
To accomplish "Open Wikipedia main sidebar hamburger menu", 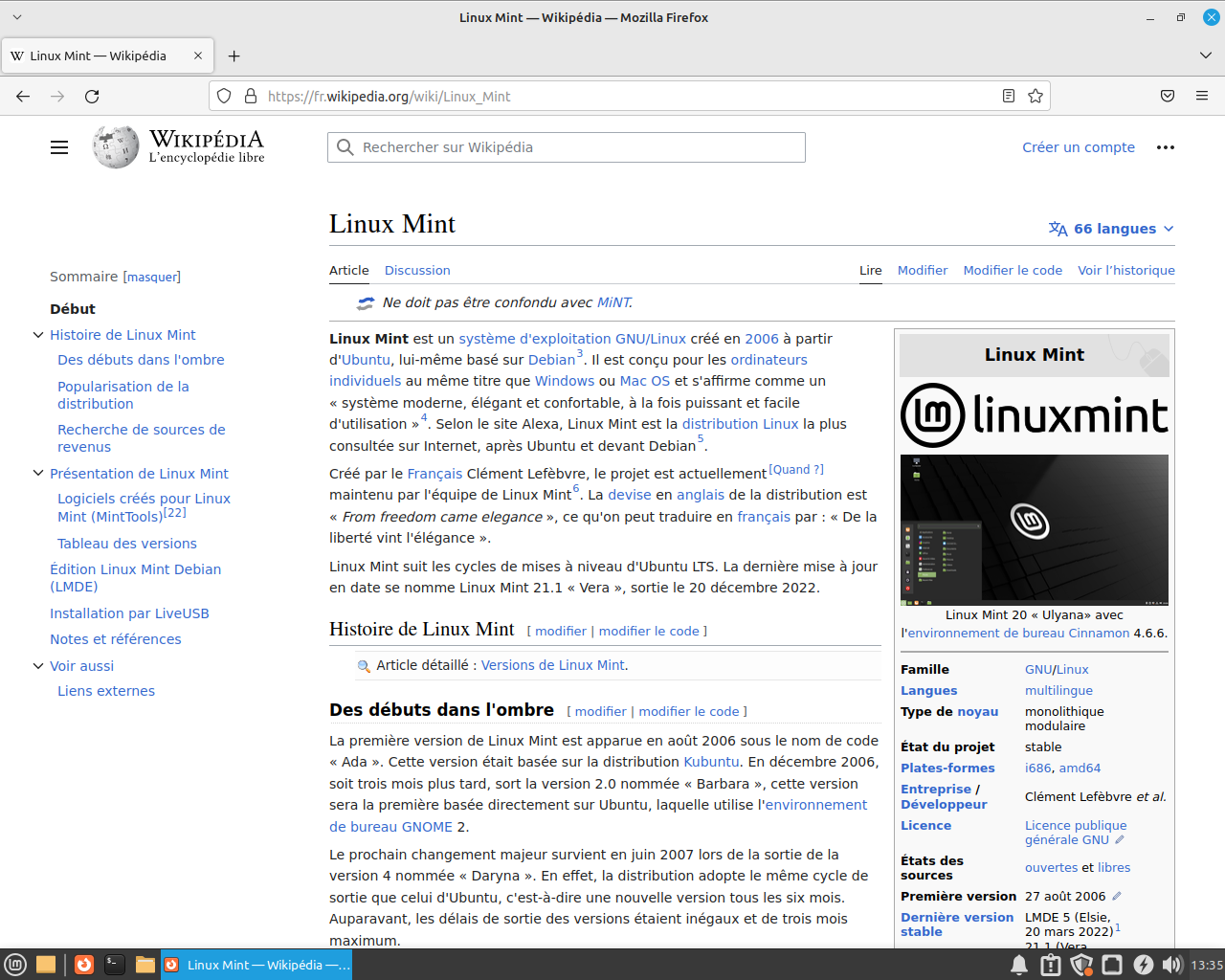I will point(59,147).
